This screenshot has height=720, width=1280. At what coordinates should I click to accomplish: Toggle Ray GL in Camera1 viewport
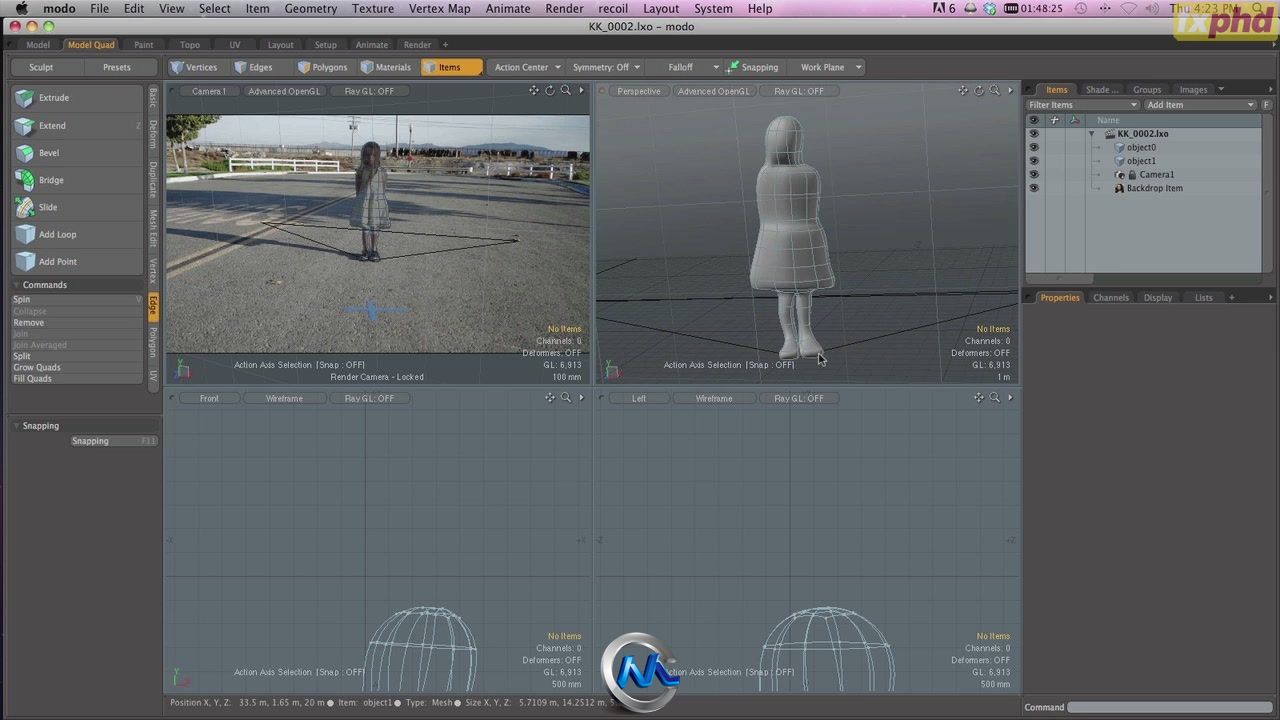pos(369,91)
